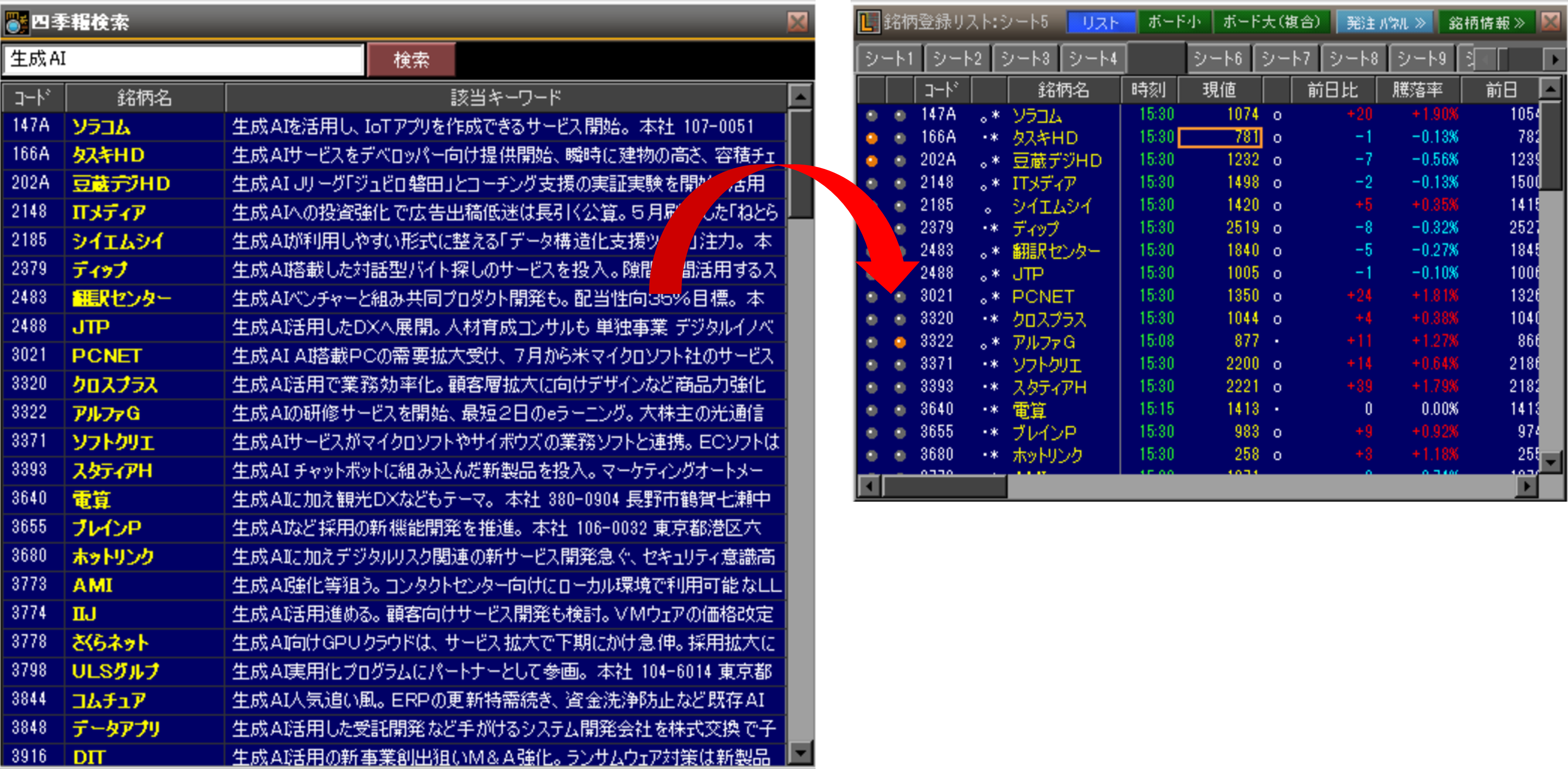Toggle the second gray dot in 3640 電算 row
This screenshot has height=769, width=1568.
pyautogui.click(x=900, y=410)
